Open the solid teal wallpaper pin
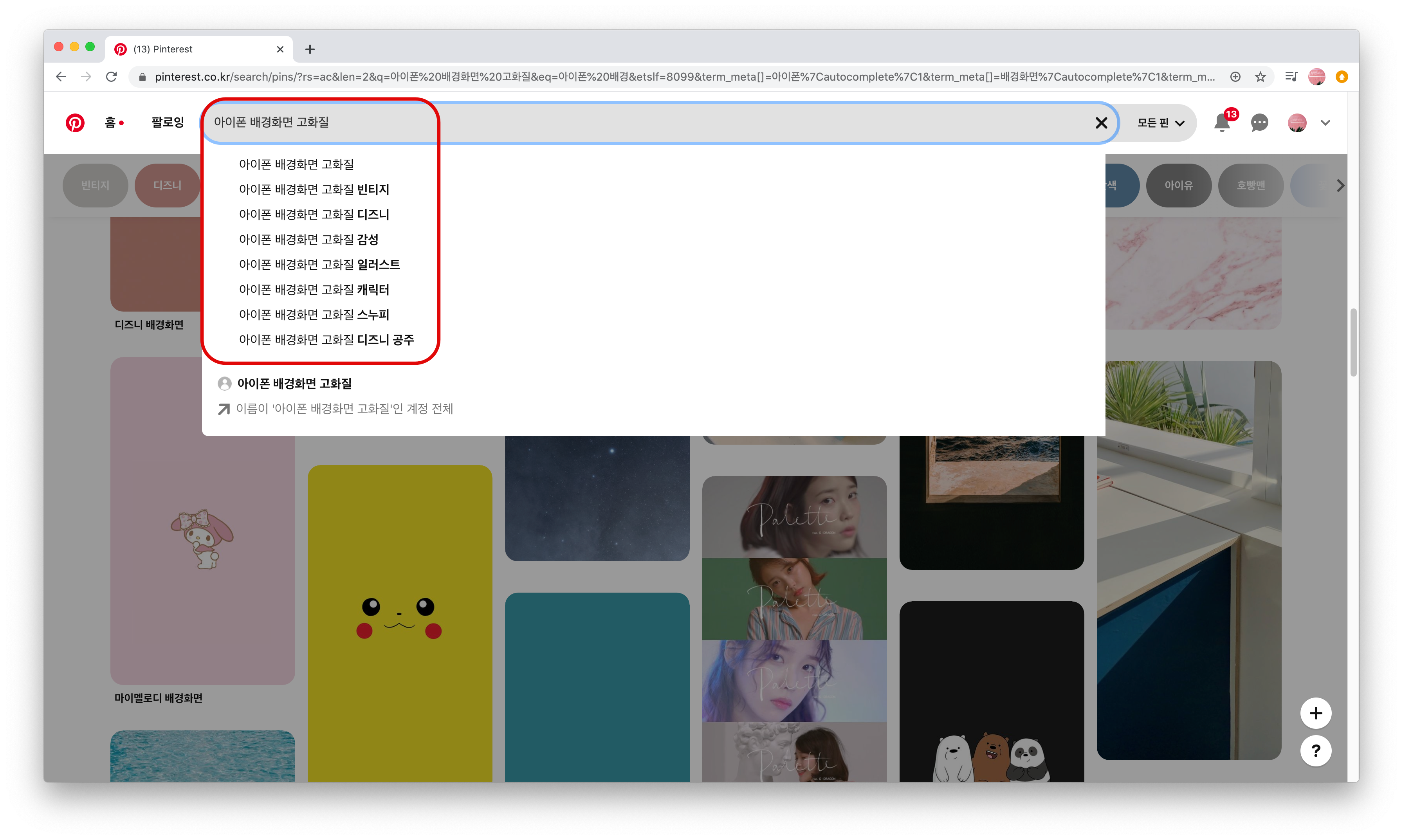This screenshot has width=1403, height=840. (597, 687)
